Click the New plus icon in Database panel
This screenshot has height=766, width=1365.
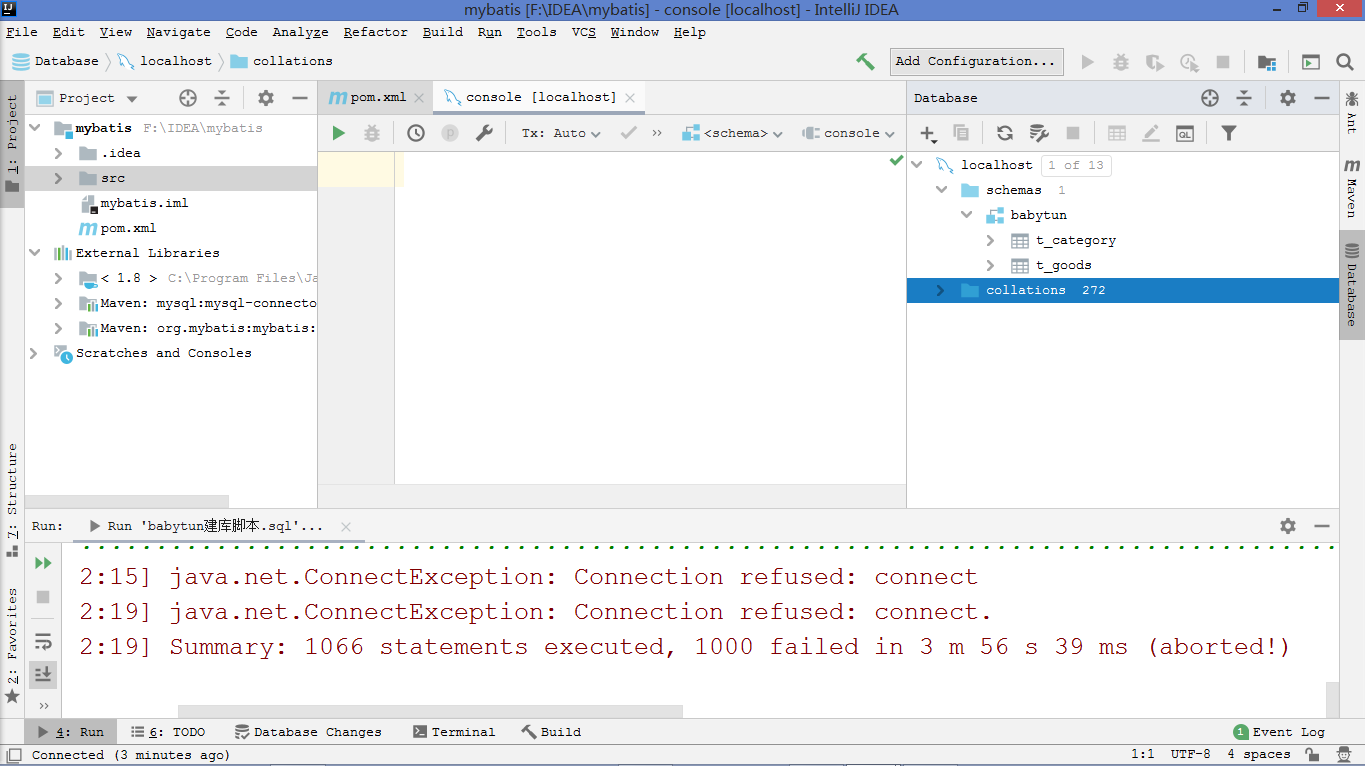(x=930, y=133)
